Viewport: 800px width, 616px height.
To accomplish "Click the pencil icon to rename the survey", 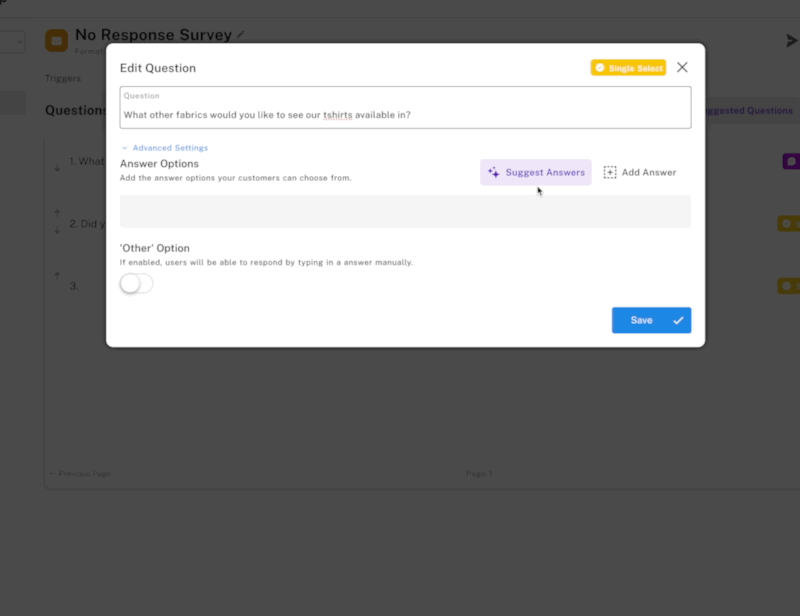I will (x=239, y=34).
